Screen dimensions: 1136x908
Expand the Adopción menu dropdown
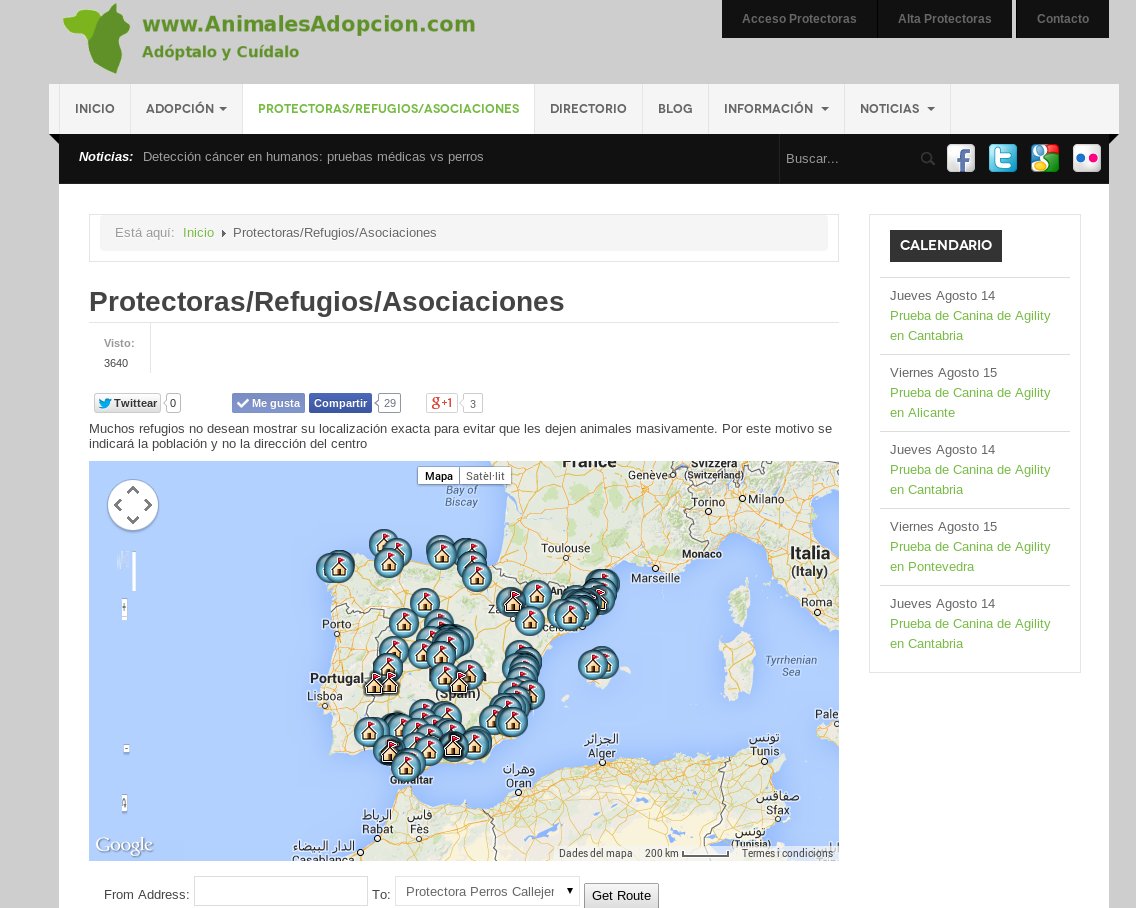click(186, 109)
